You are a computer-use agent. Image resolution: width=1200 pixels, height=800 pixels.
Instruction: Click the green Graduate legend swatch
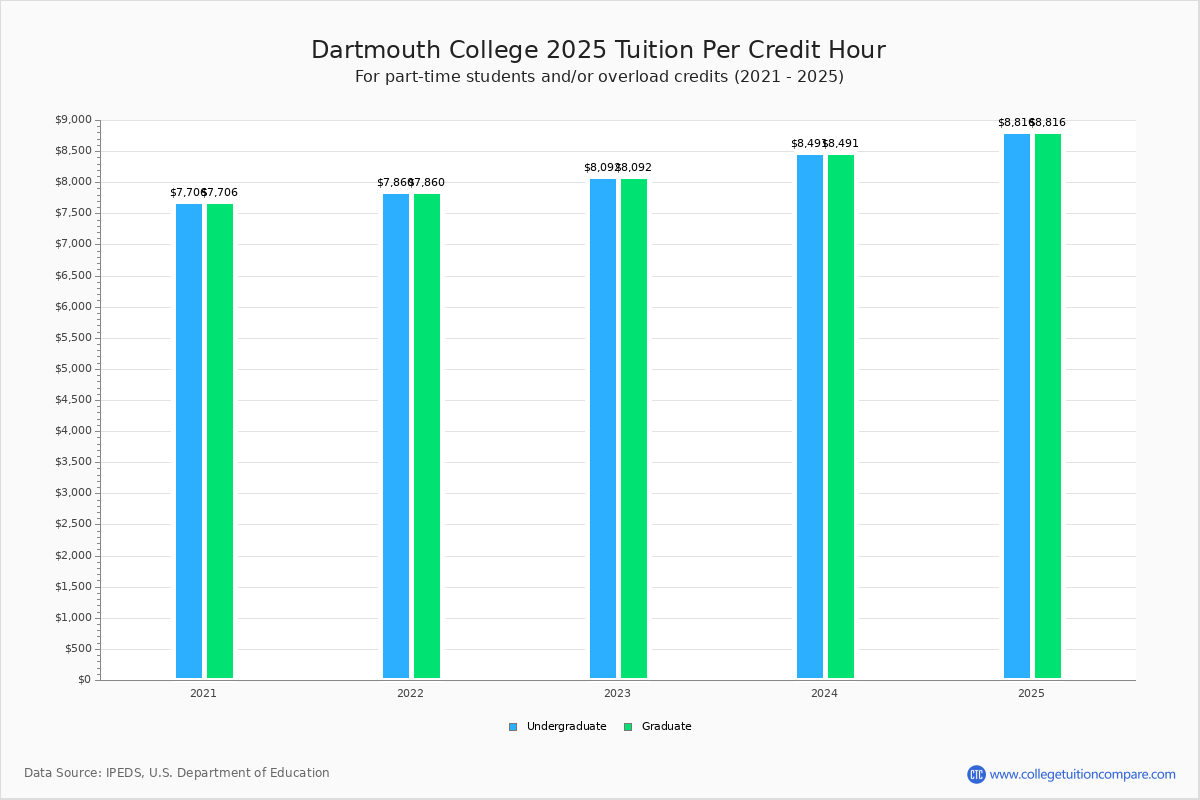628,727
